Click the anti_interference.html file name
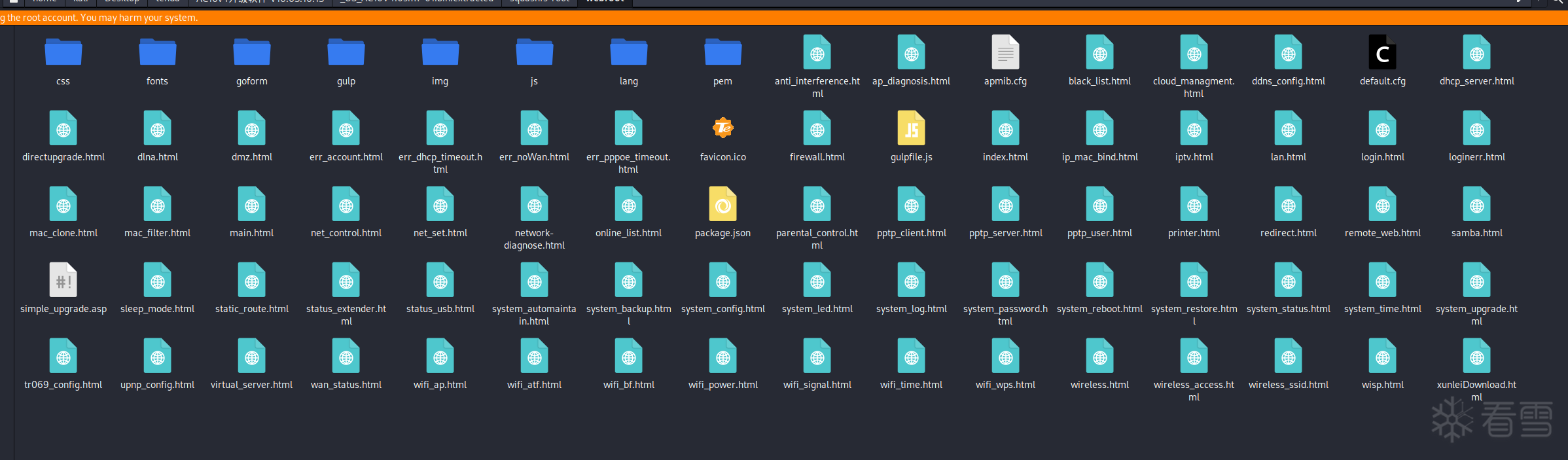This screenshot has height=460, width=1568. (x=817, y=87)
